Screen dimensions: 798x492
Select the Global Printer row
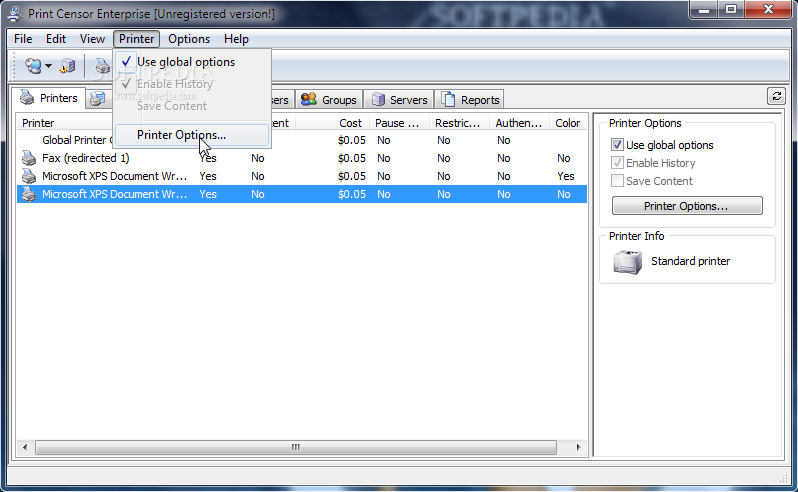tap(302, 140)
